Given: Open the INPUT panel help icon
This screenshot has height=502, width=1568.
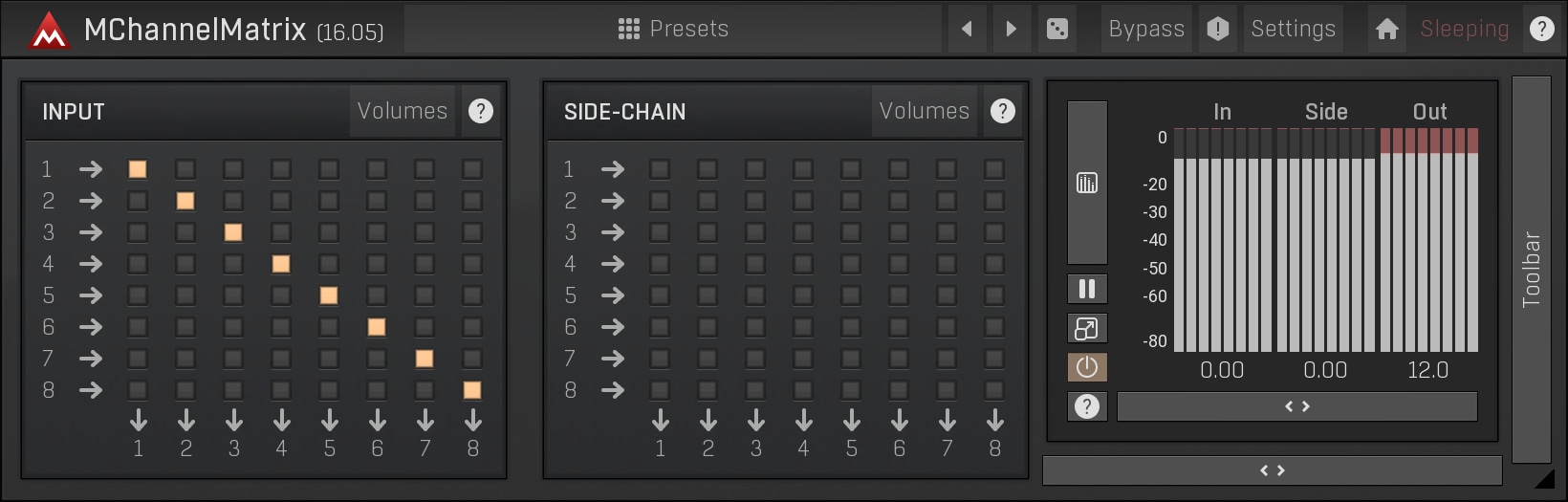Looking at the screenshot, I should tap(481, 111).
